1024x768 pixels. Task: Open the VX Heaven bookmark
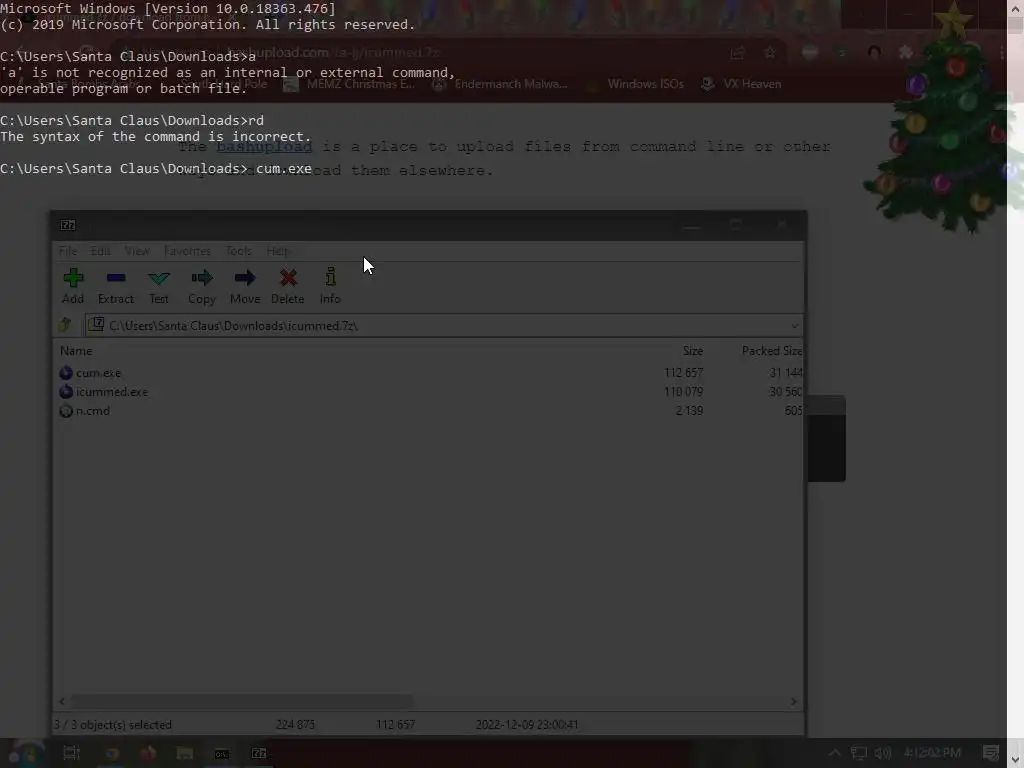pyautogui.click(x=741, y=84)
